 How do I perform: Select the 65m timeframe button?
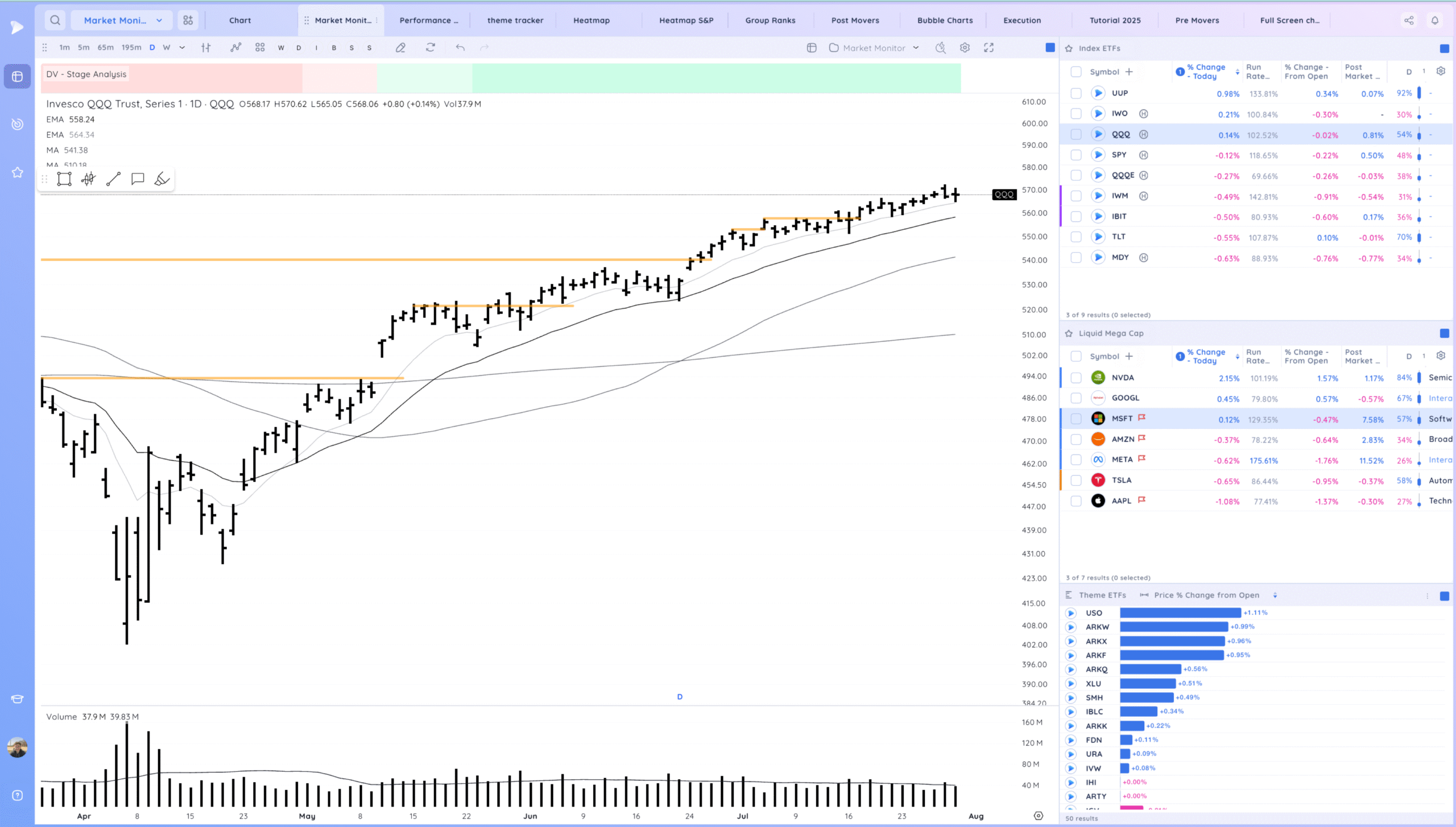click(x=105, y=48)
